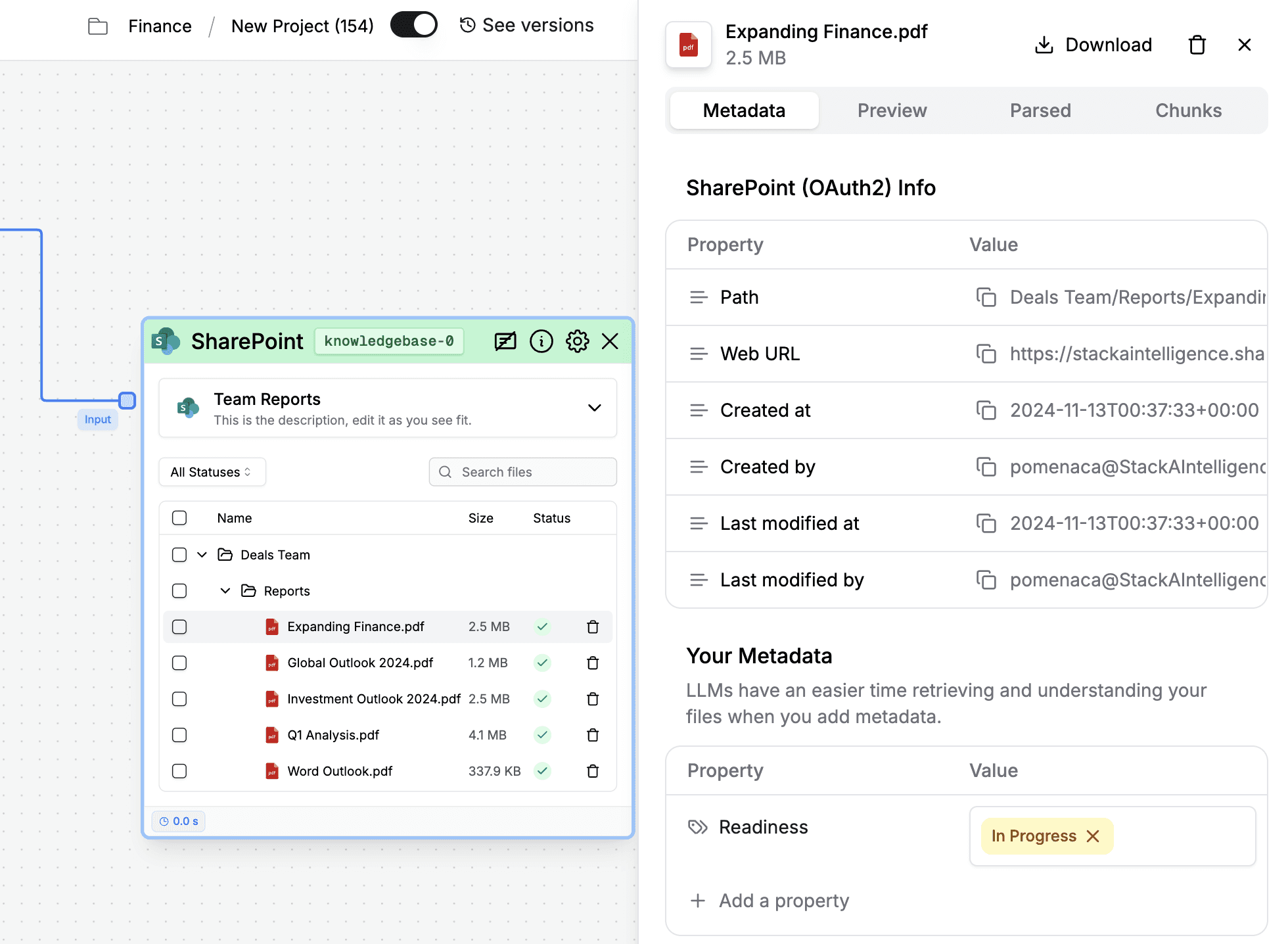The image size is (1288, 944).
Task: Click the Word Outlook.pdf status checkmark
Action: (542, 771)
